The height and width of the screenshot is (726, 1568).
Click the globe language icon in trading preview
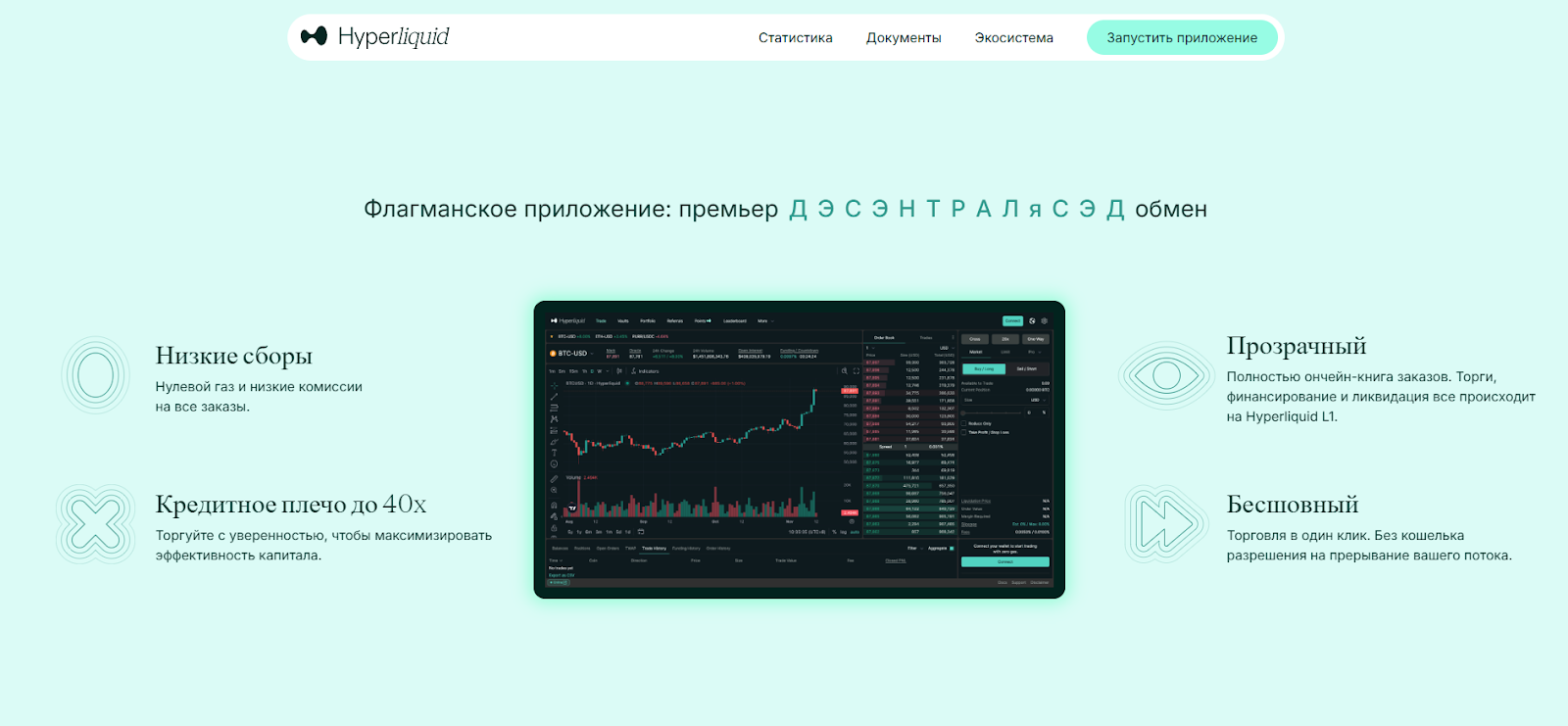pyautogui.click(x=1032, y=320)
